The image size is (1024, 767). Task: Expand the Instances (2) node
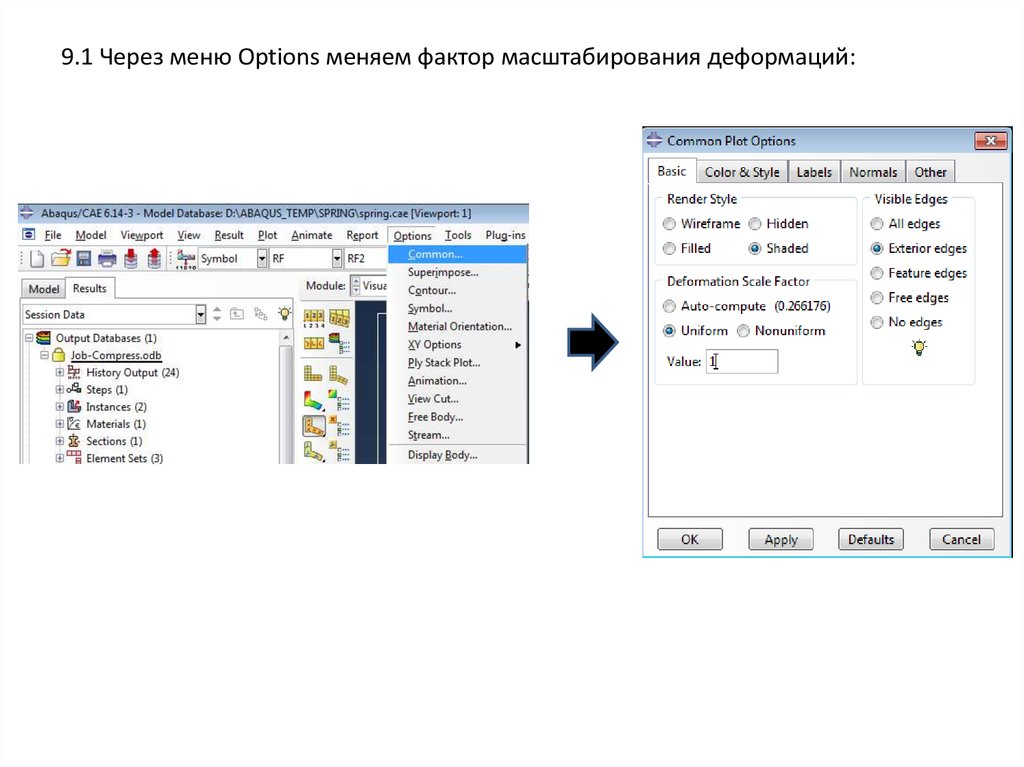tap(59, 406)
